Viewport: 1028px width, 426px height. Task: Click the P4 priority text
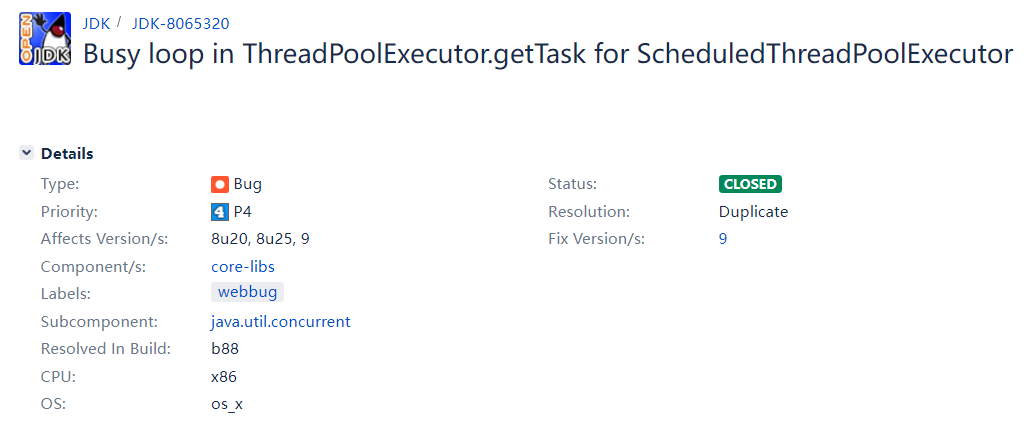(x=243, y=212)
